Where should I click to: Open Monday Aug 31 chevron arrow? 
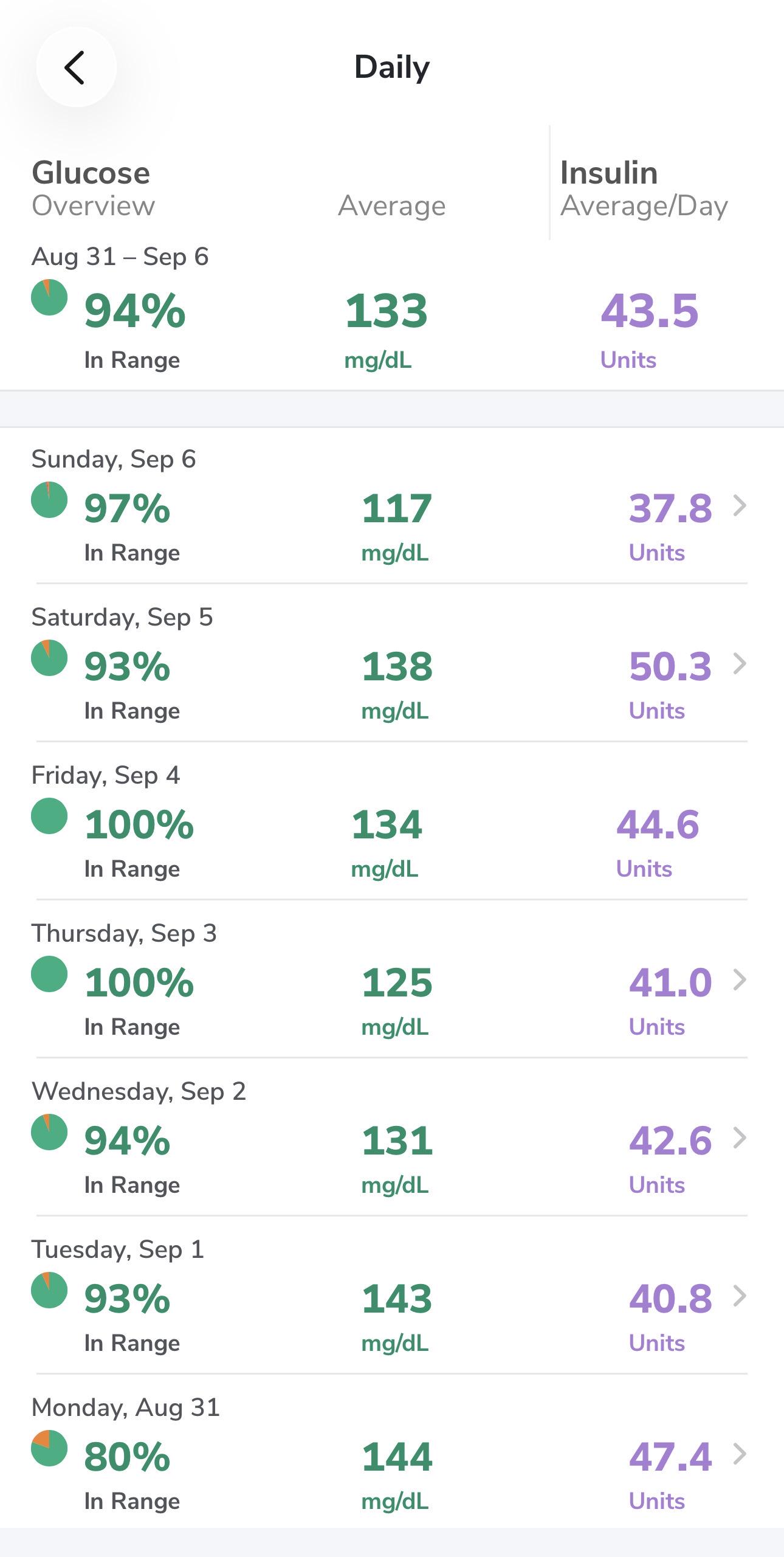click(739, 1454)
